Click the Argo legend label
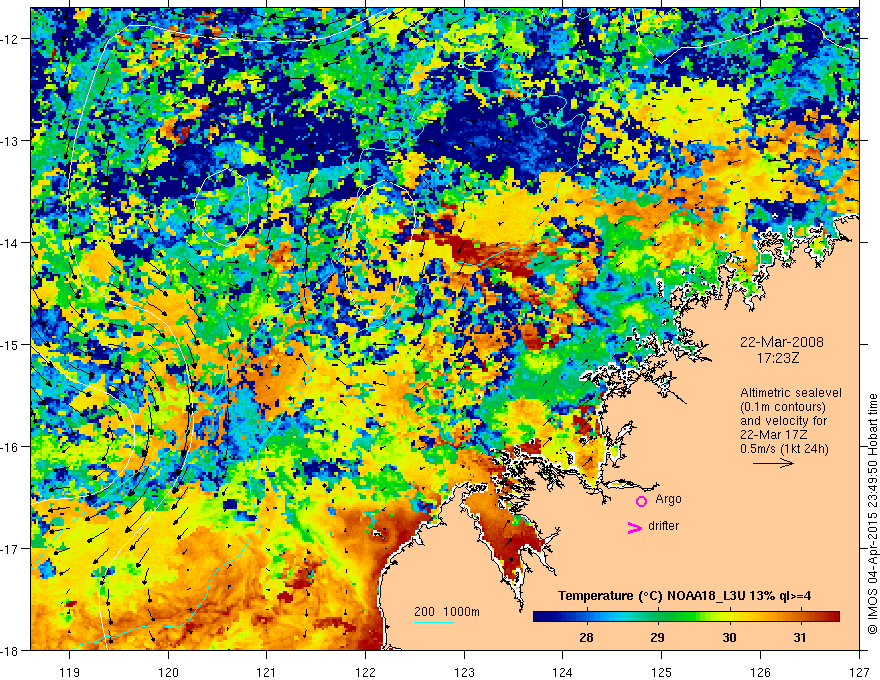The image size is (880, 680). coord(668,499)
